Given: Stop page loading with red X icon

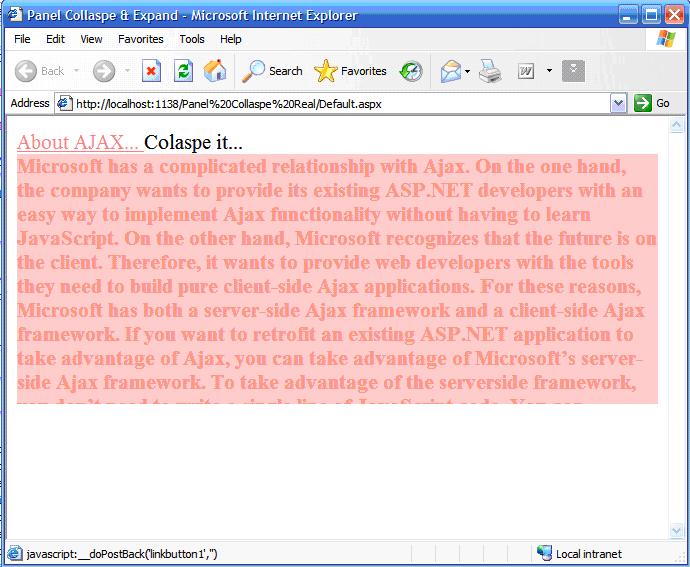Looking at the screenshot, I should click(151, 71).
